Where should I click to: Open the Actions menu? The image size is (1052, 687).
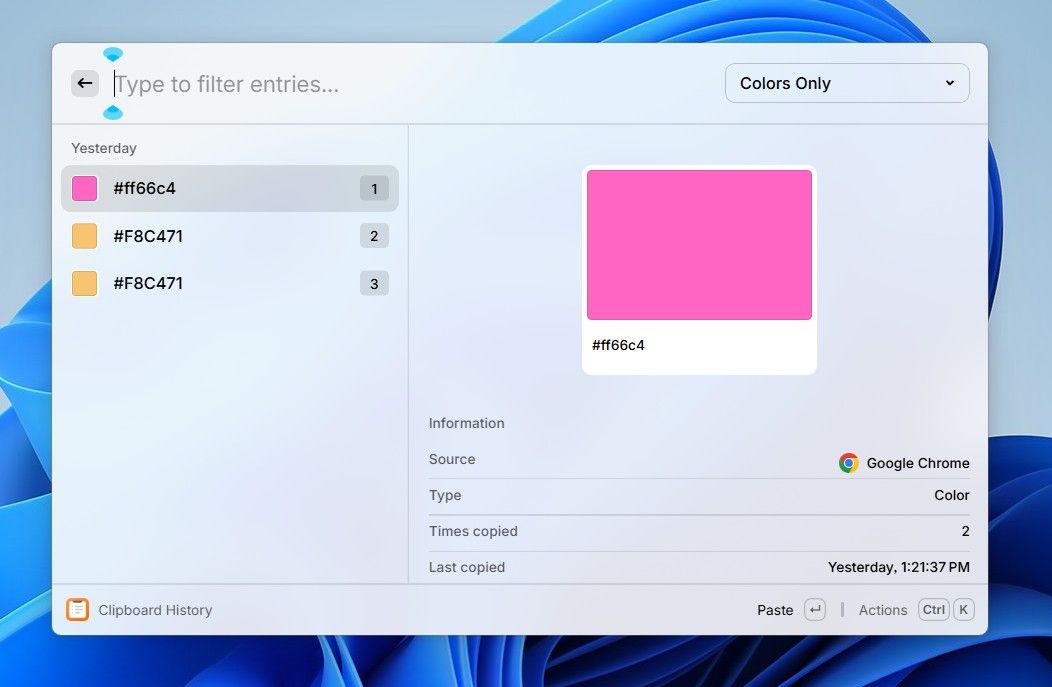(x=883, y=609)
